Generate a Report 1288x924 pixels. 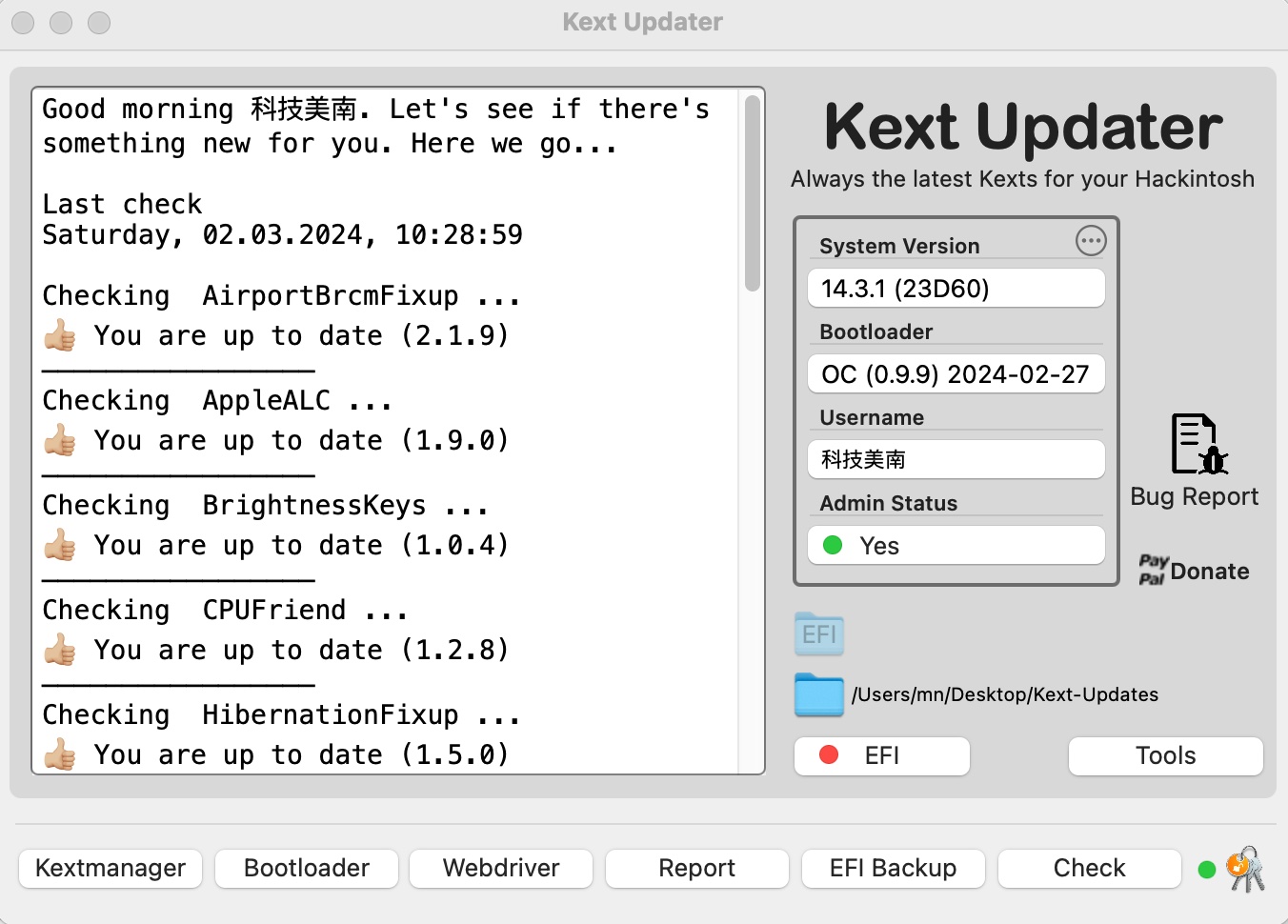click(x=697, y=869)
